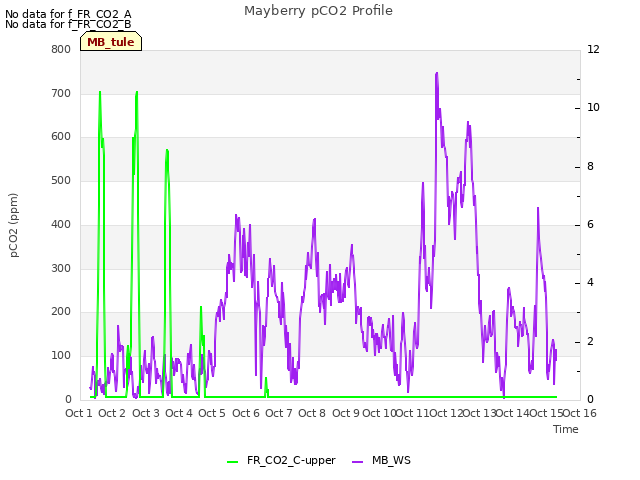The image size is (640, 480).
Task: Click the 100 left y-axis tick
Action: point(61,356)
